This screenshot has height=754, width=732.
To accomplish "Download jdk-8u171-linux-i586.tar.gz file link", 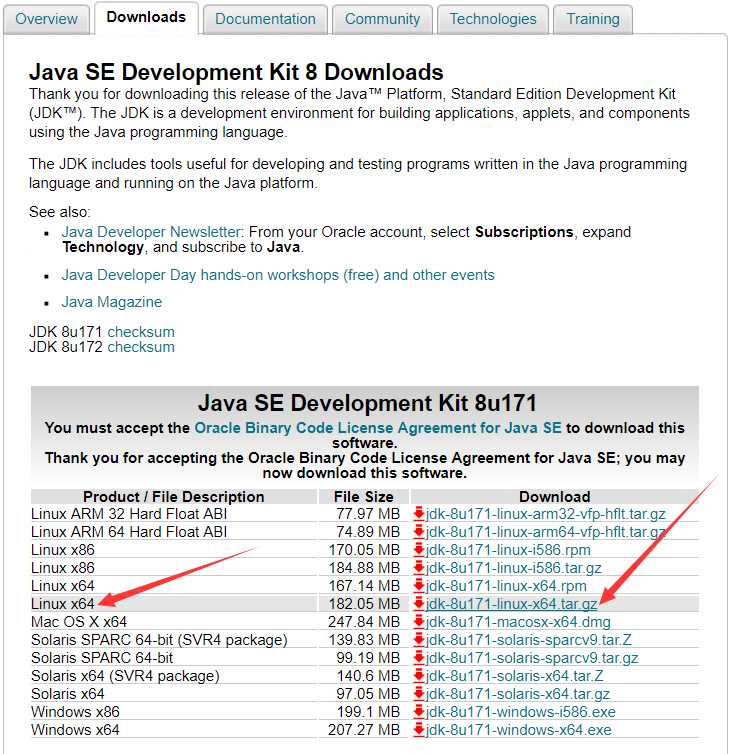I will pyautogui.click(x=514, y=568).
